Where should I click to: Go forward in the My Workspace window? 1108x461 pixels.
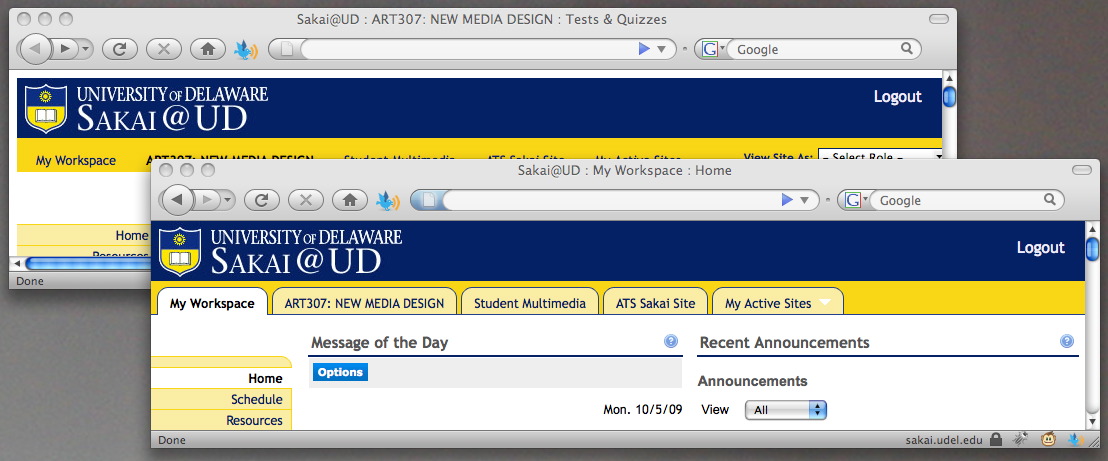pos(207,200)
